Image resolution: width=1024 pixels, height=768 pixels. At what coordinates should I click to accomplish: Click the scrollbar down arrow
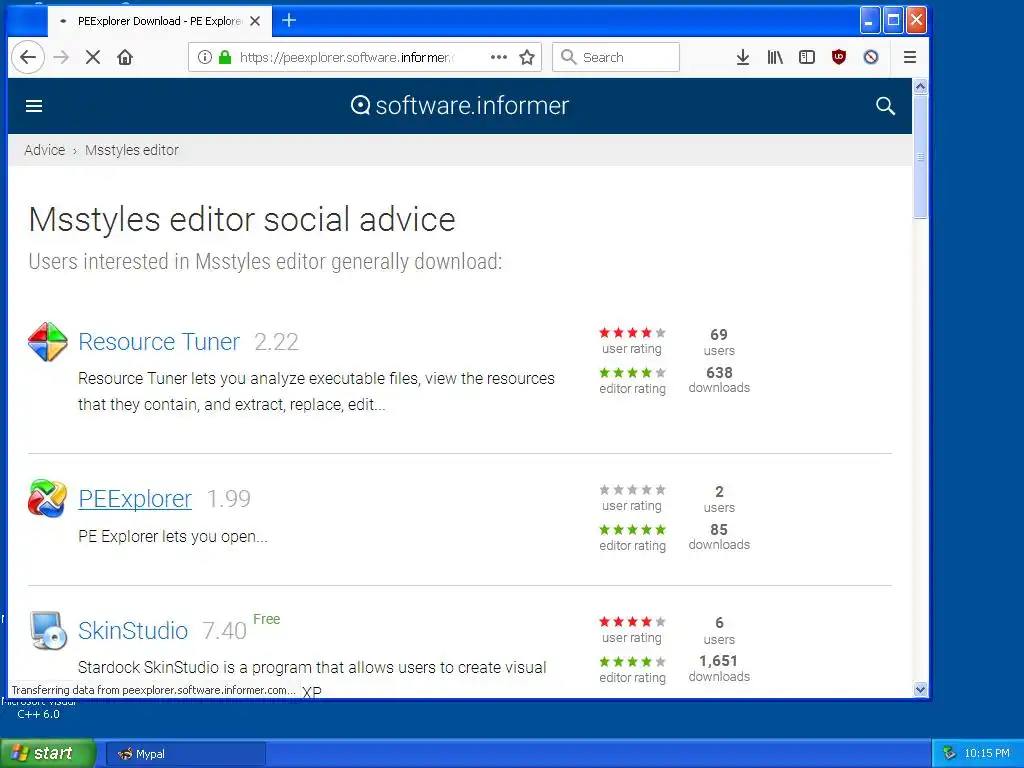[920, 689]
